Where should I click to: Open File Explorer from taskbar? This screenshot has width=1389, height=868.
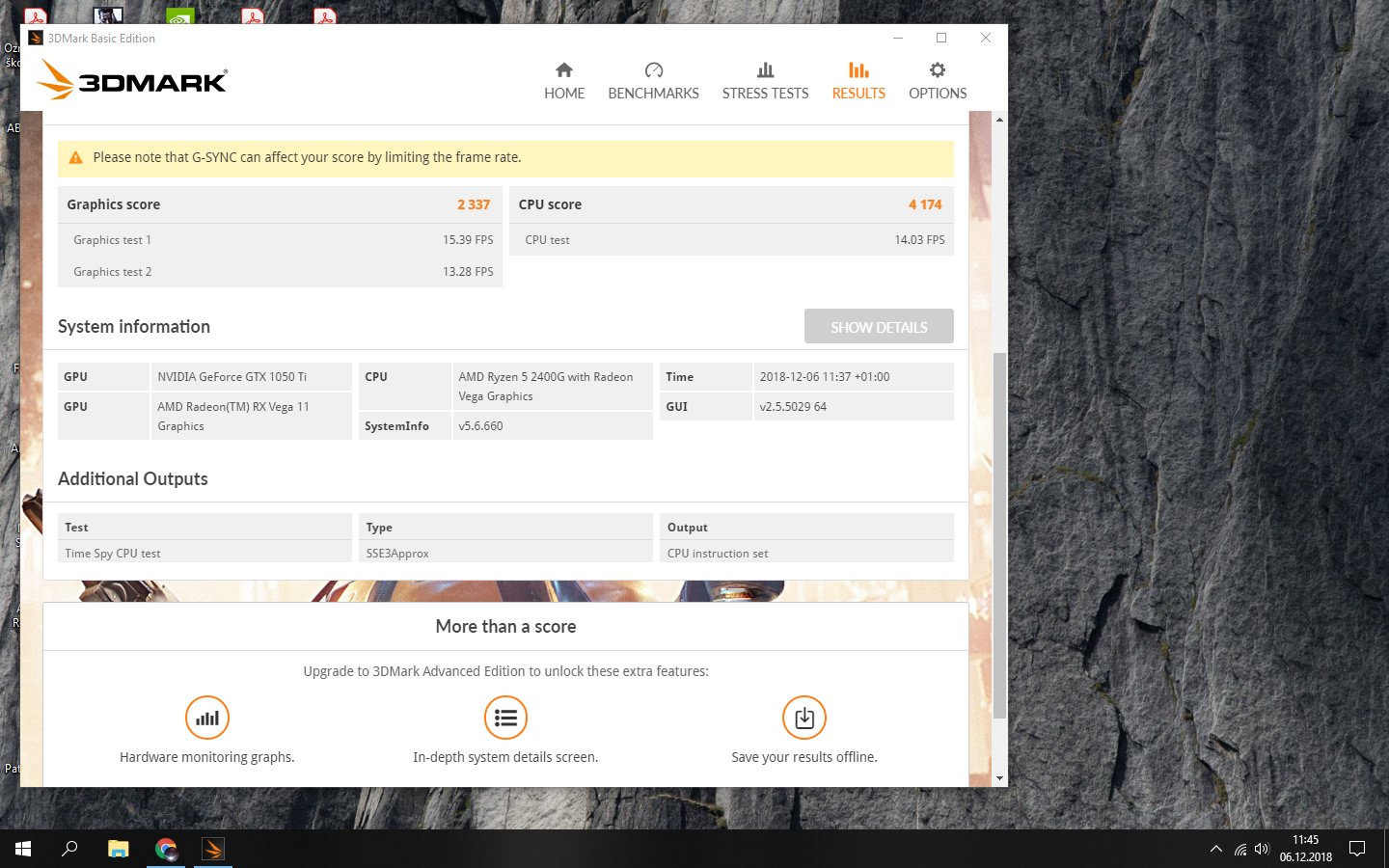119,849
